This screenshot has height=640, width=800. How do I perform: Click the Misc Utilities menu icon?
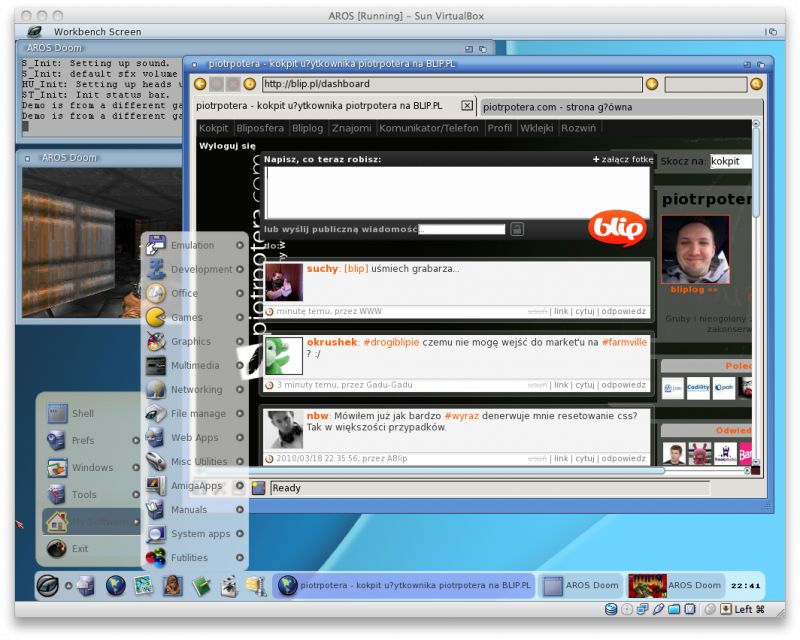click(x=155, y=461)
